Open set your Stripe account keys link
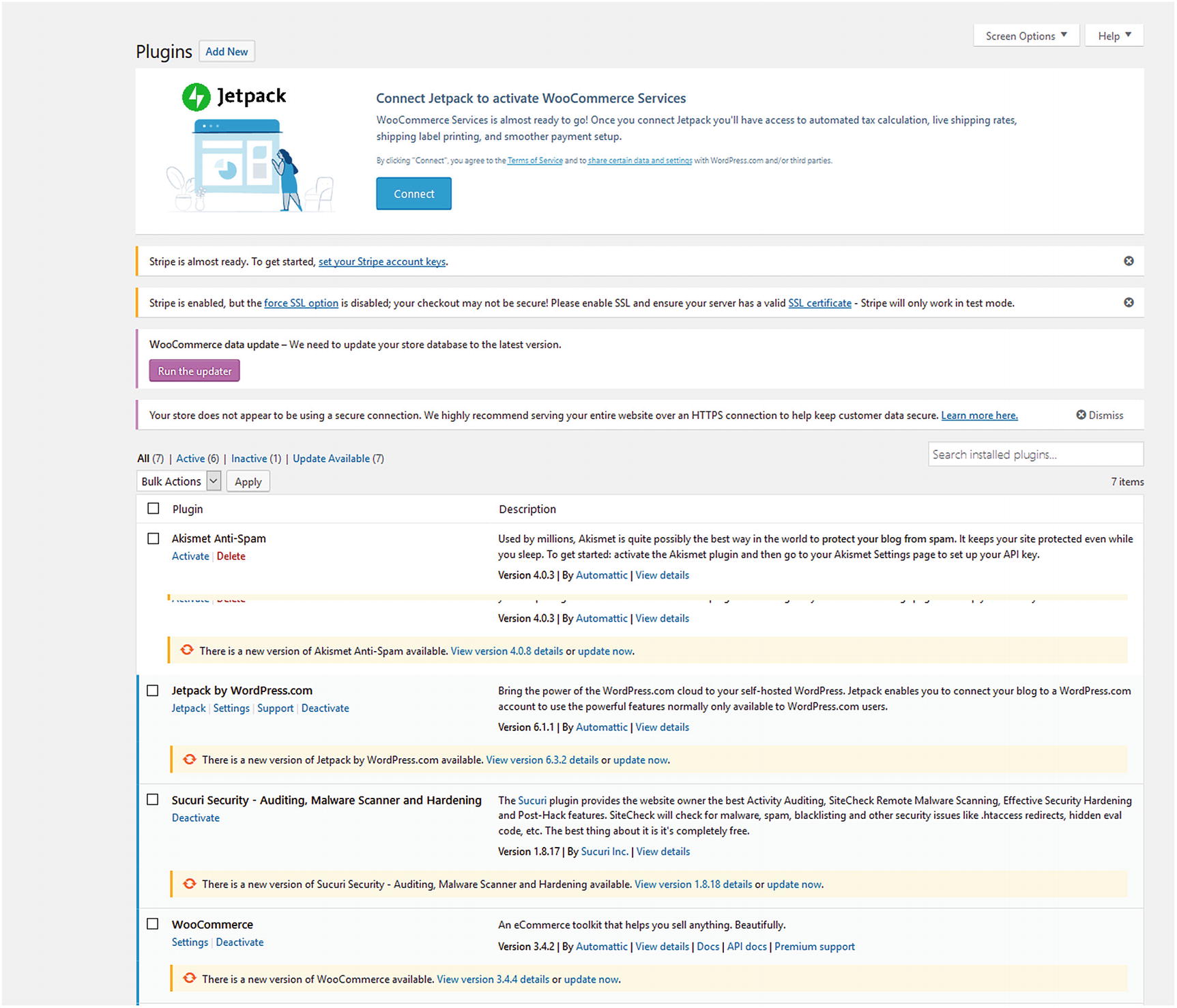 click(x=382, y=262)
